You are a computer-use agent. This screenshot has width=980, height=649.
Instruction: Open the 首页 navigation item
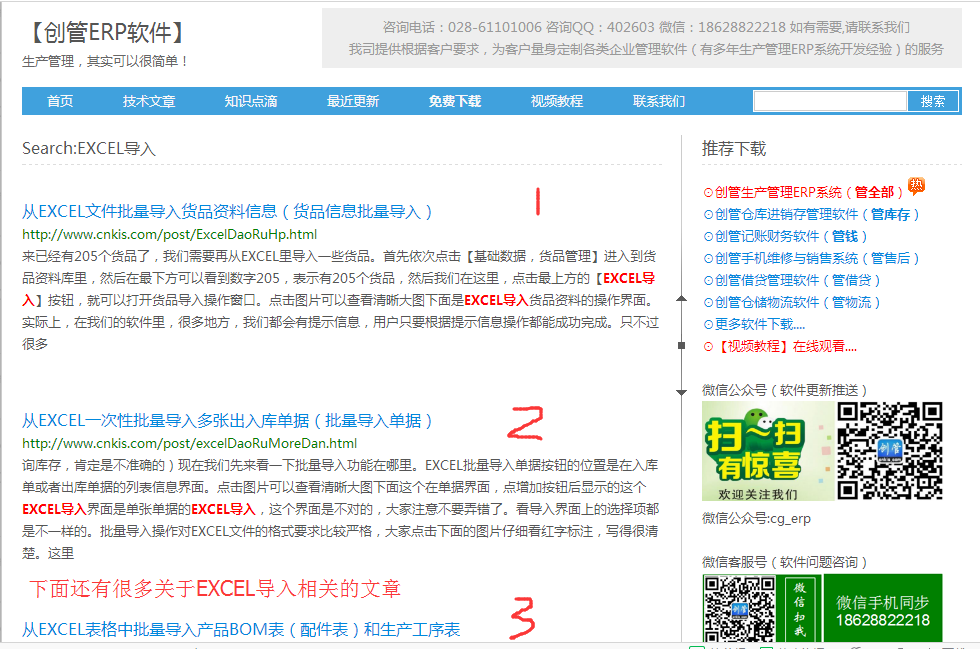point(60,101)
